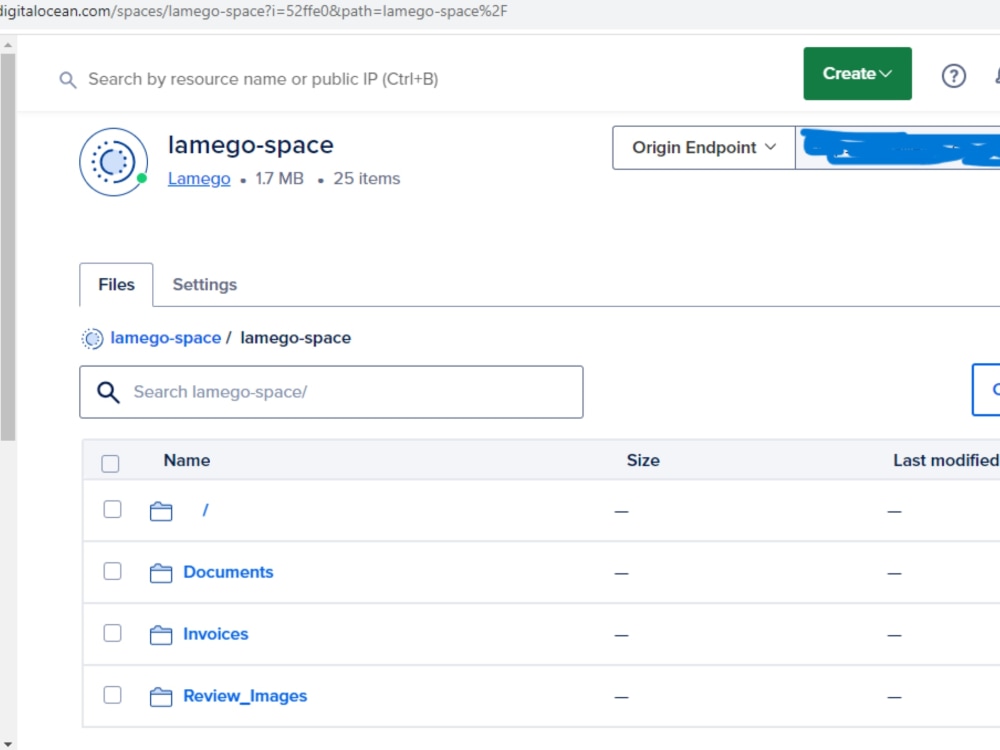This screenshot has width=1000, height=750.
Task: Click the scrollbar up arrow
Action: [8, 45]
